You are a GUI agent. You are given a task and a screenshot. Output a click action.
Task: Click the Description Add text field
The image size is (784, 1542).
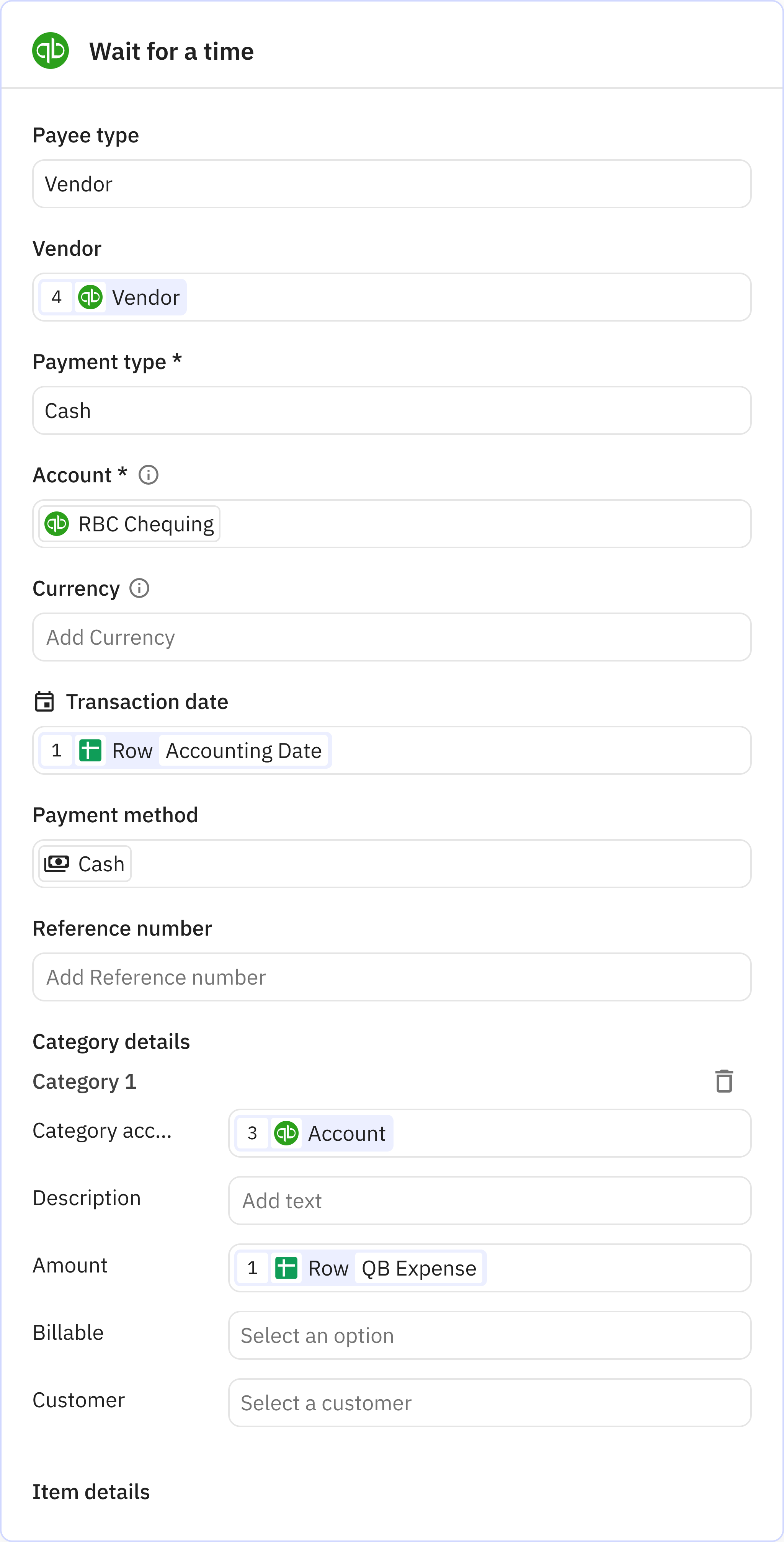(x=489, y=1201)
